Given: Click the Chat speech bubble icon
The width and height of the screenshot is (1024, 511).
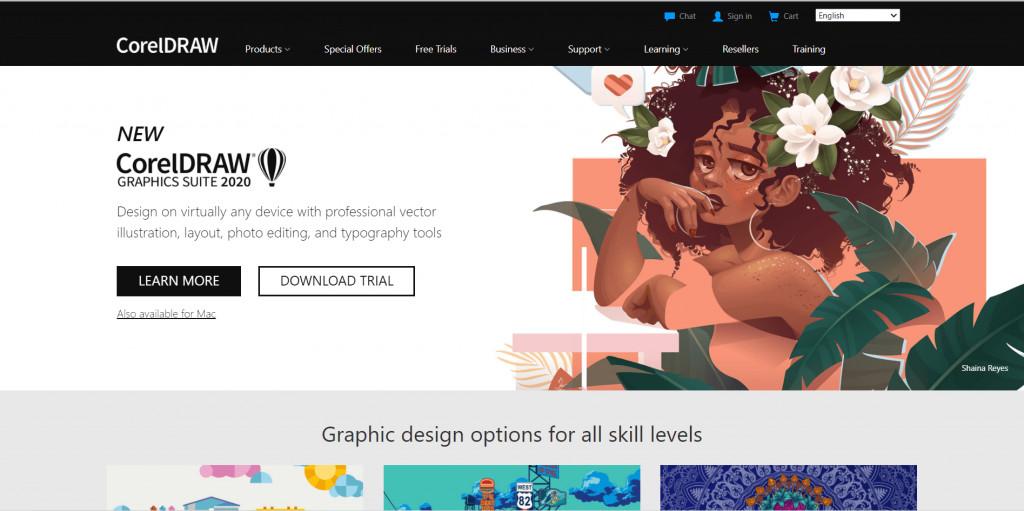Looking at the screenshot, I should (x=669, y=16).
